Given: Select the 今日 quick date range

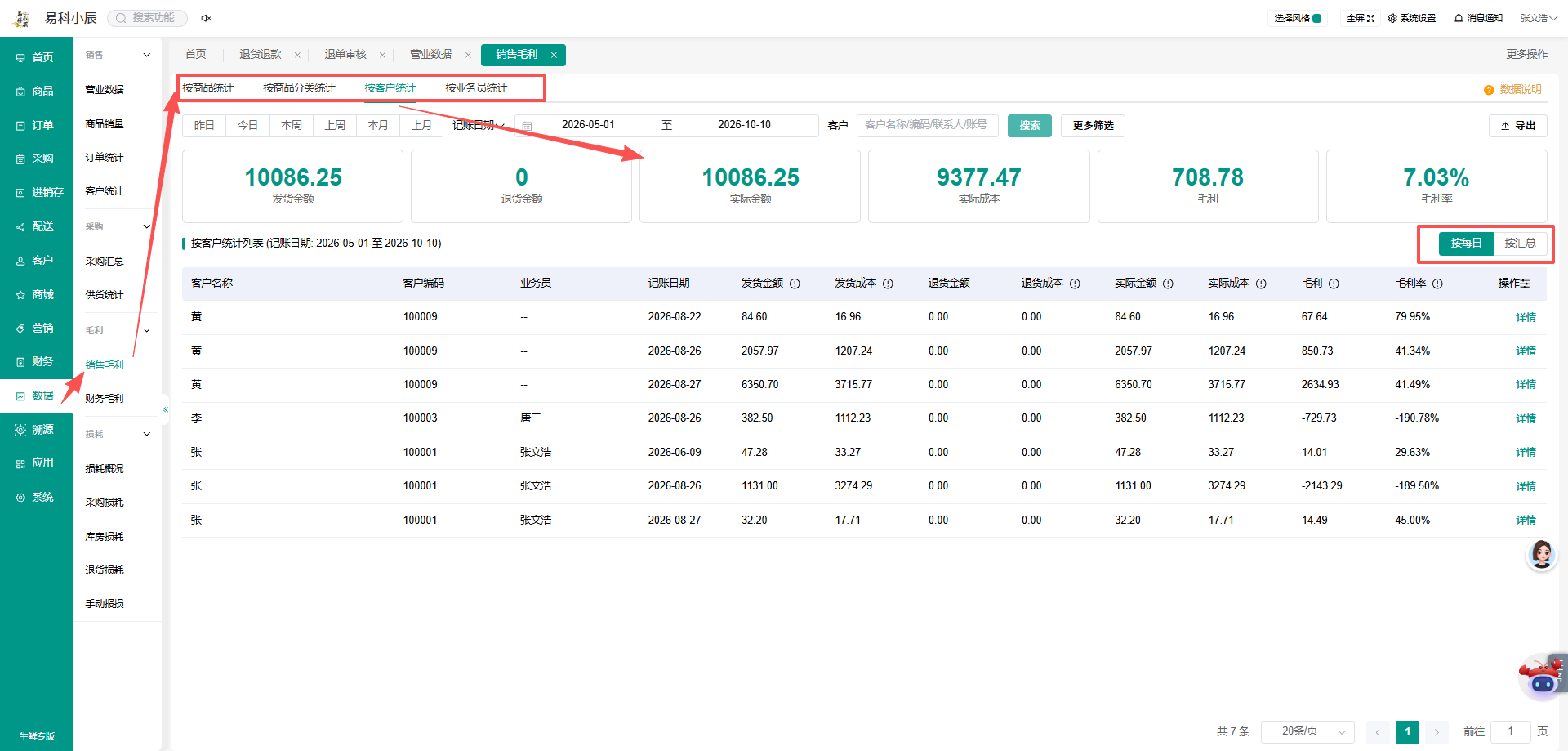Looking at the screenshot, I should point(247,125).
